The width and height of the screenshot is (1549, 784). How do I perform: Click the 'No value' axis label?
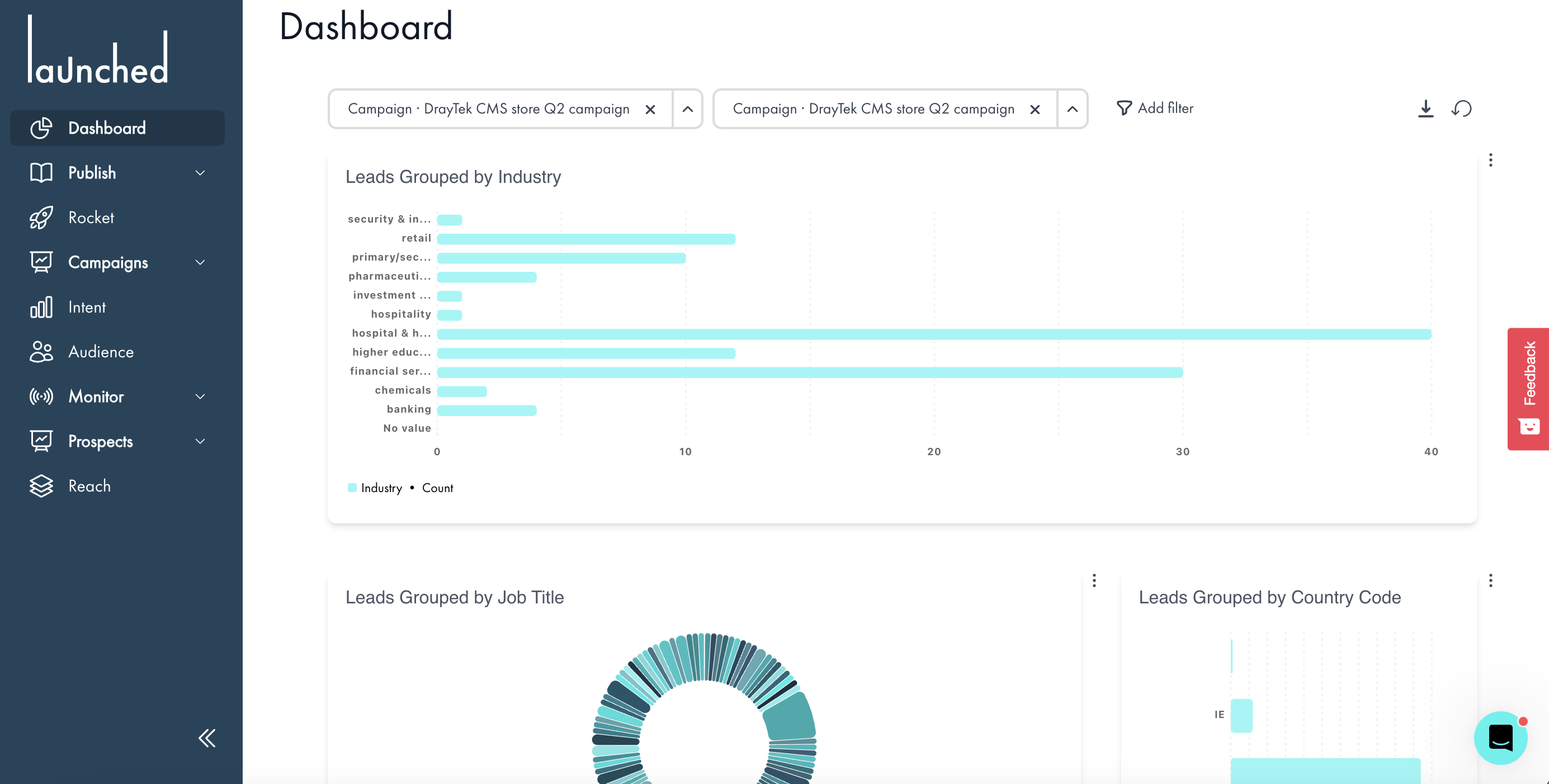pyautogui.click(x=407, y=428)
